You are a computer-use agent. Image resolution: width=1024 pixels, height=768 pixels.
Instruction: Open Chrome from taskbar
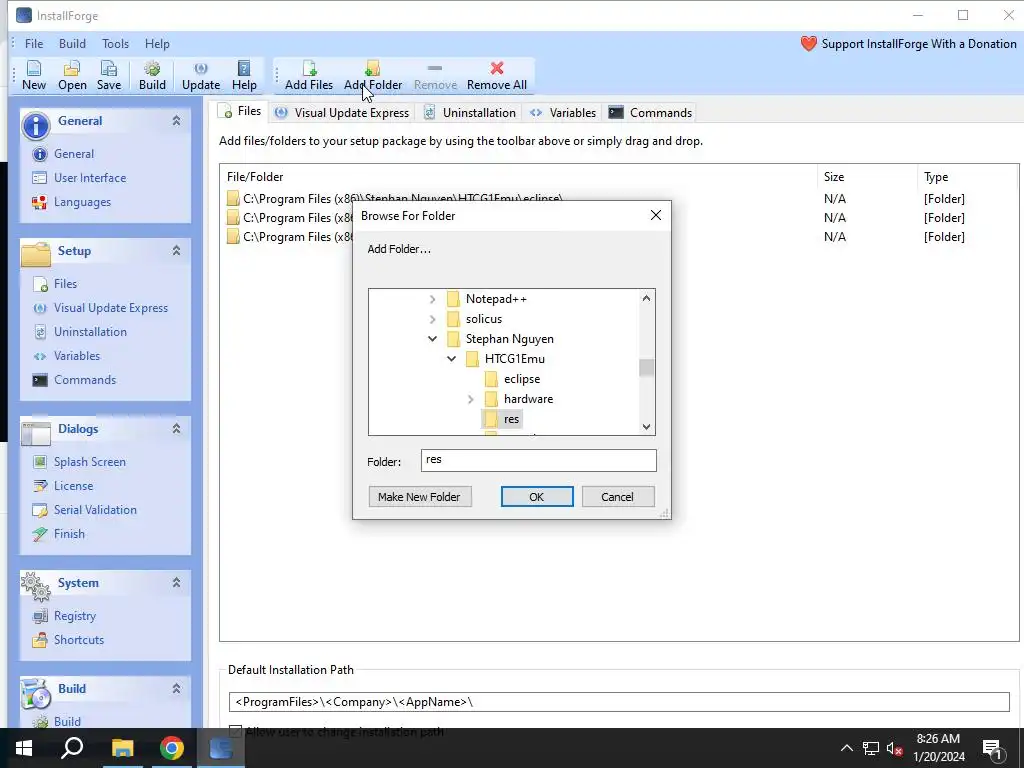pyautogui.click(x=172, y=748)
